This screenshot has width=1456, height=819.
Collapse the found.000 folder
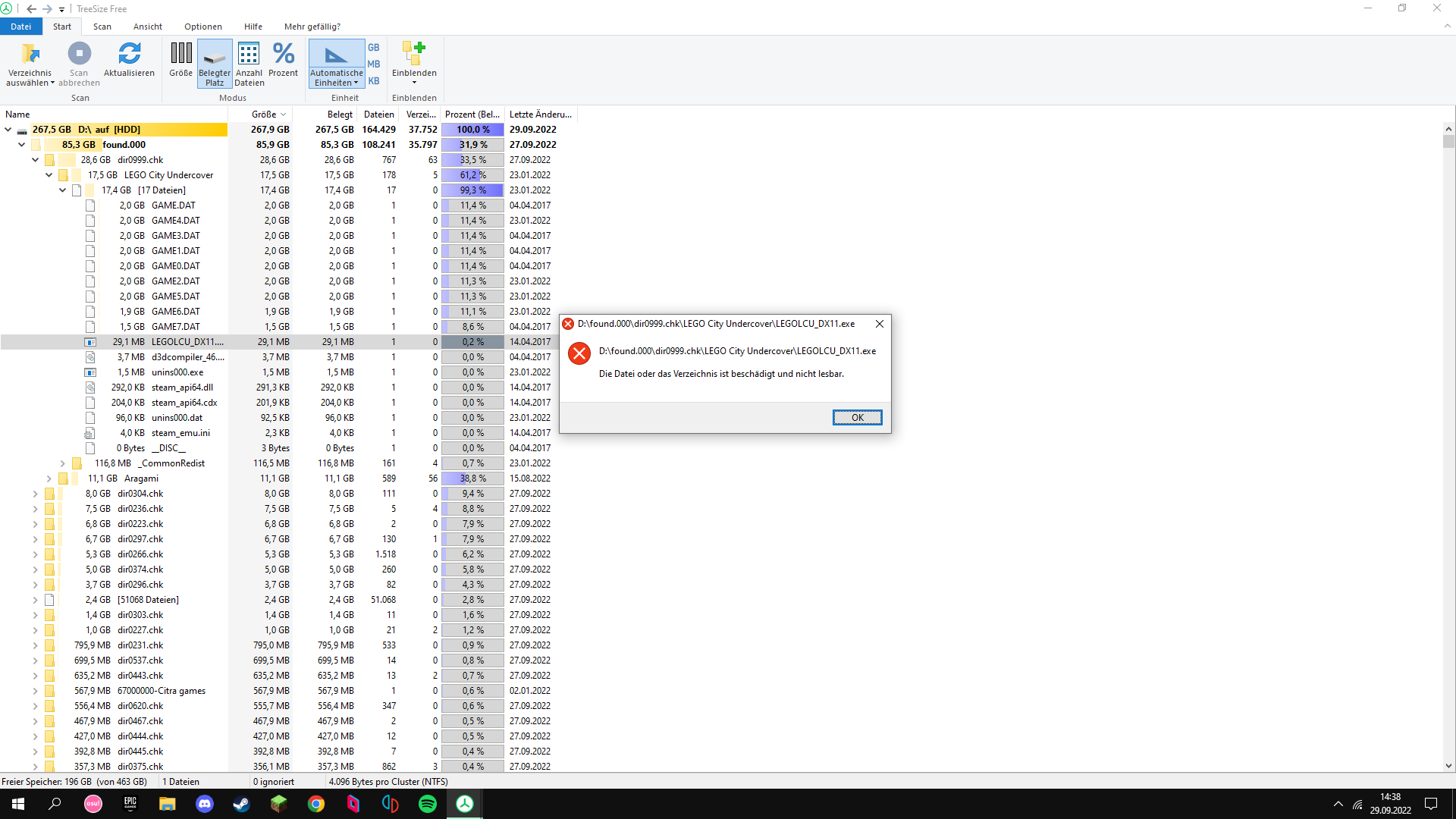(21, 144)
